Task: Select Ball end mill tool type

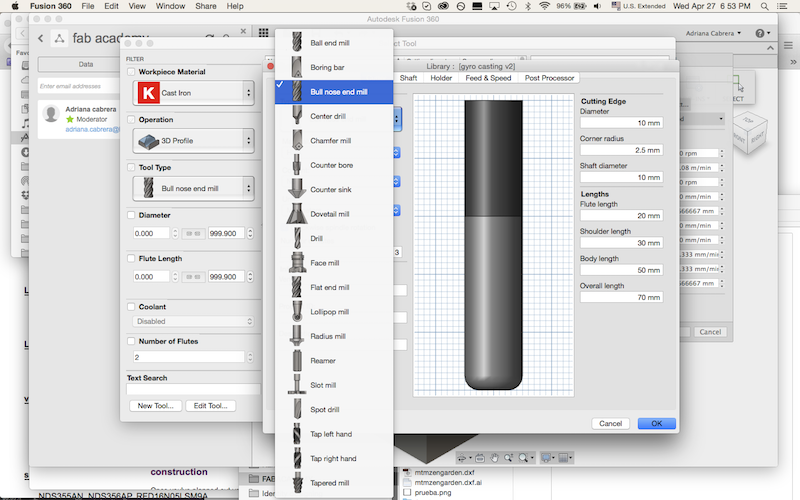Action: [x=334, y=43]
